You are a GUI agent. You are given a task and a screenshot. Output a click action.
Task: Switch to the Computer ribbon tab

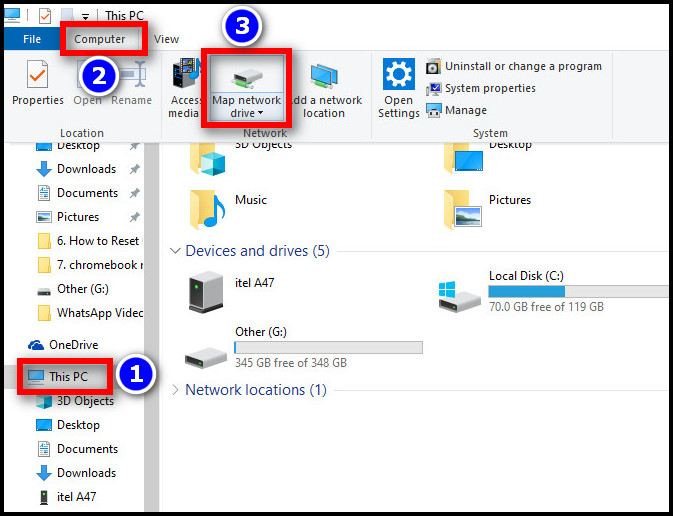point(100,39)
